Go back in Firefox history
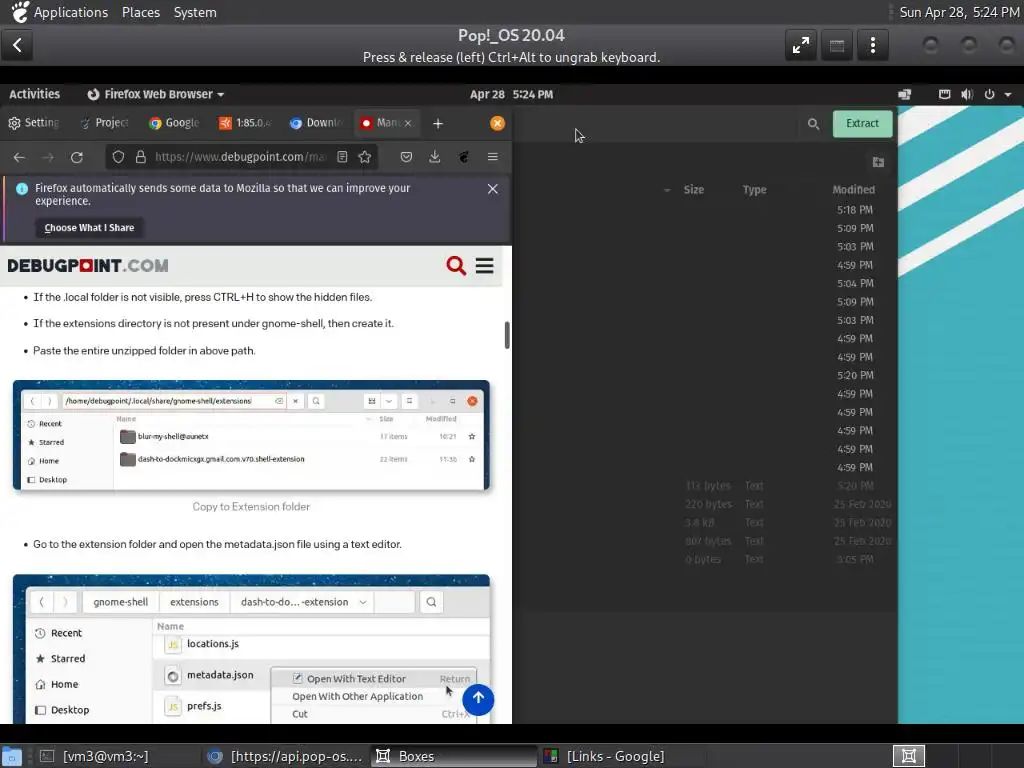 pos(19,157)
